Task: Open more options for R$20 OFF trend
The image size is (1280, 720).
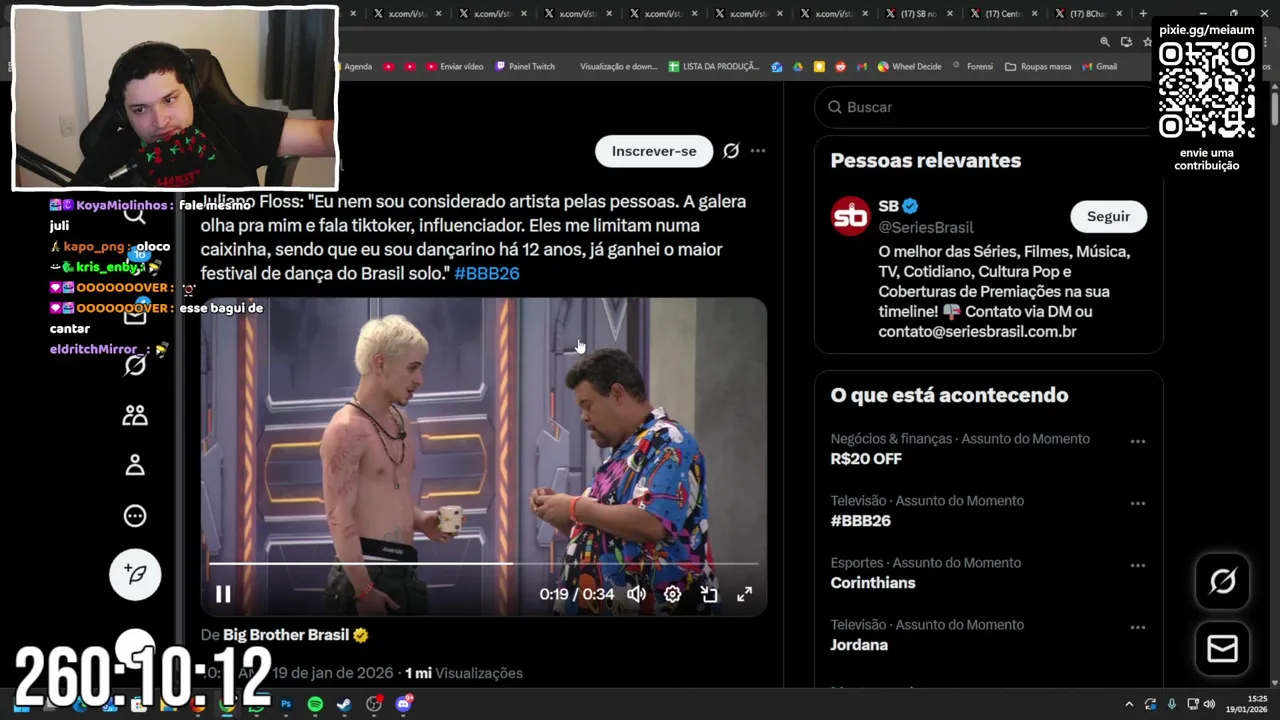Action: (1137, 441)
